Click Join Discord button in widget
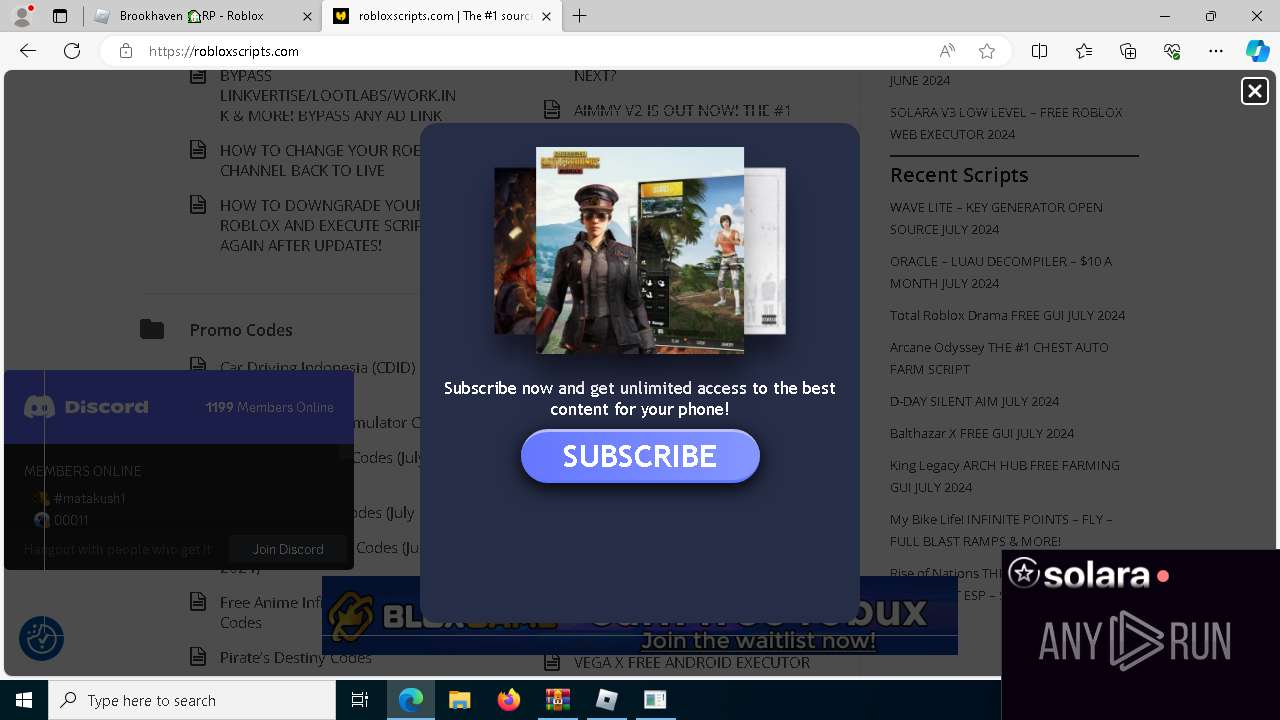 [x=288, y=549]
